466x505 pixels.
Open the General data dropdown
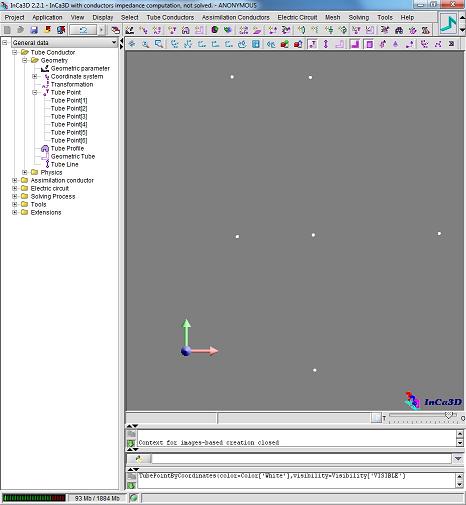click(64, 43)
